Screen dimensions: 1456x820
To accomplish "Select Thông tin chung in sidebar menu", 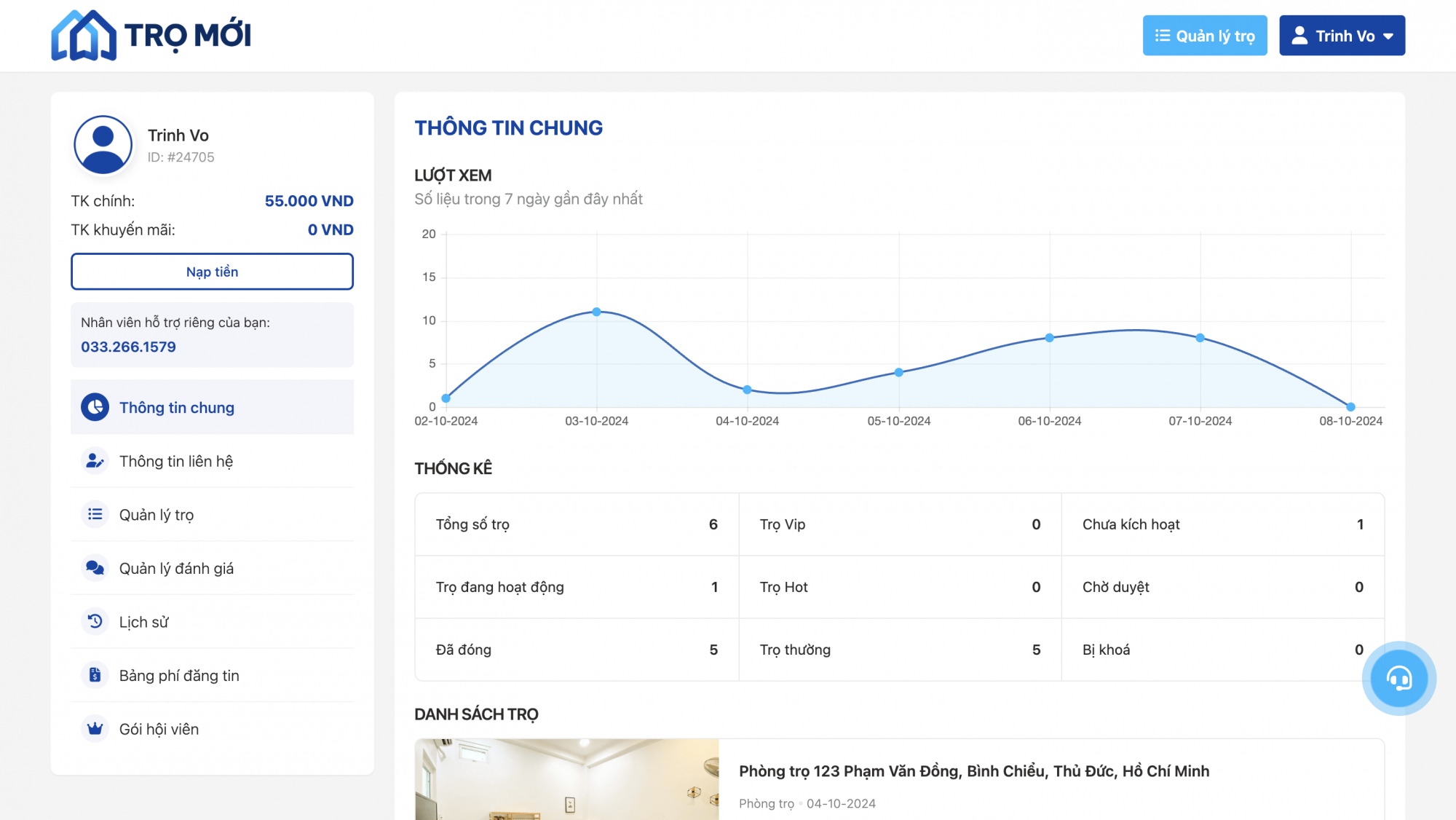I will pos(212,407).
